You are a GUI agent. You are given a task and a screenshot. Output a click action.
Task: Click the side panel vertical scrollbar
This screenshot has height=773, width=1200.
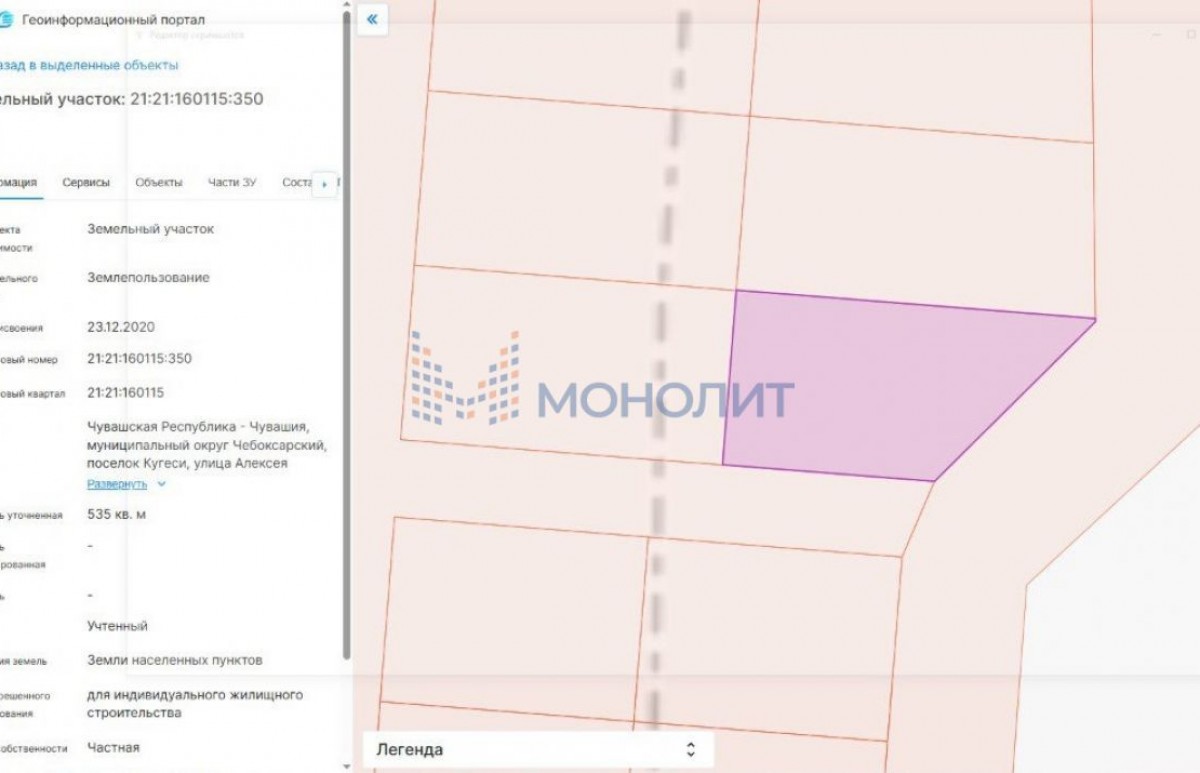(x=346, y=330)
